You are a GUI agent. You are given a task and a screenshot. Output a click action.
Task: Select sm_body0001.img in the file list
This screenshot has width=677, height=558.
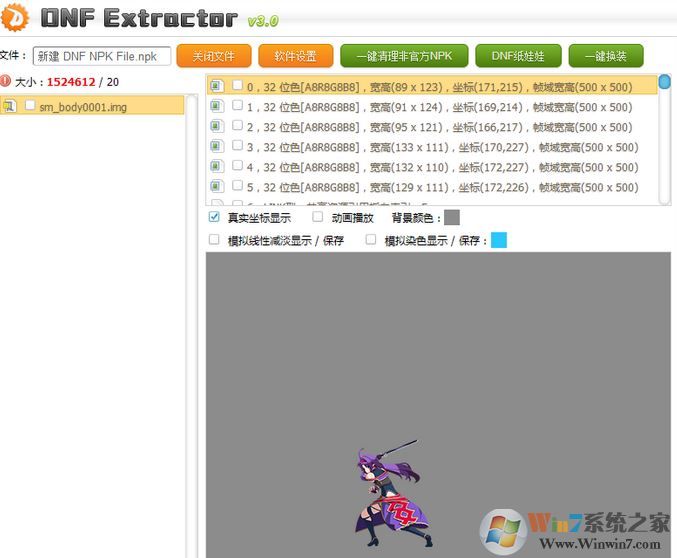click(x=92, y=105)
